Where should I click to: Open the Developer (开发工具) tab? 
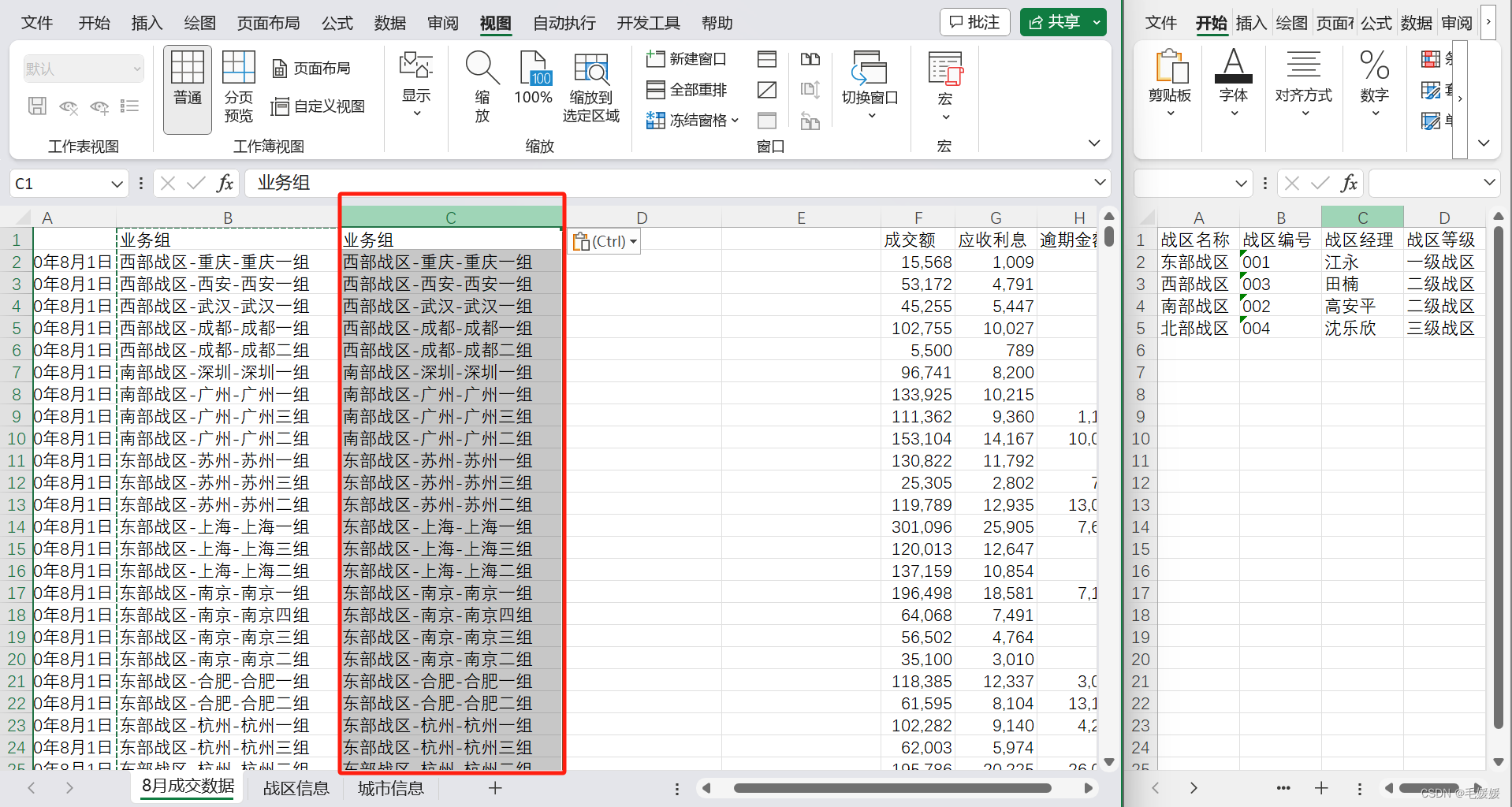click(x=648, y=23)
